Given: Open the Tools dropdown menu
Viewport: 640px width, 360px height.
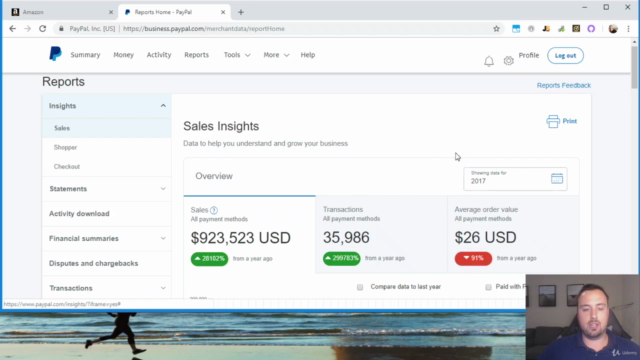Looking at the screenshot, I should [237, 55].
